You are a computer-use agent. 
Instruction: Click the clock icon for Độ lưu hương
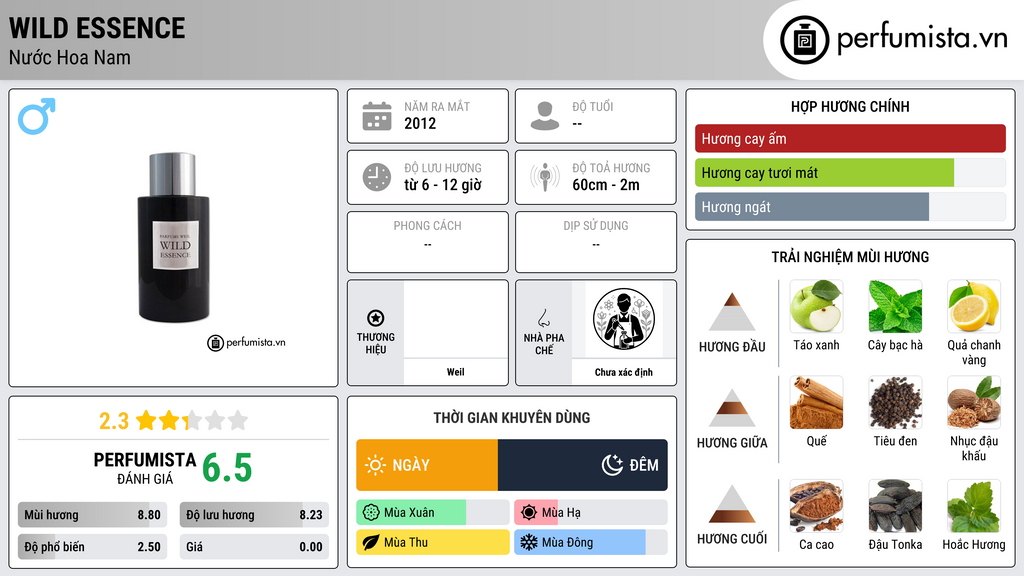point(377,177)
